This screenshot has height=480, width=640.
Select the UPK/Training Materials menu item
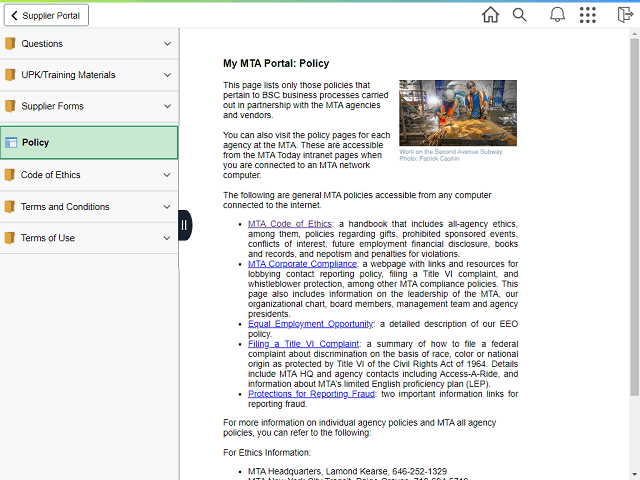click(89, 75)
